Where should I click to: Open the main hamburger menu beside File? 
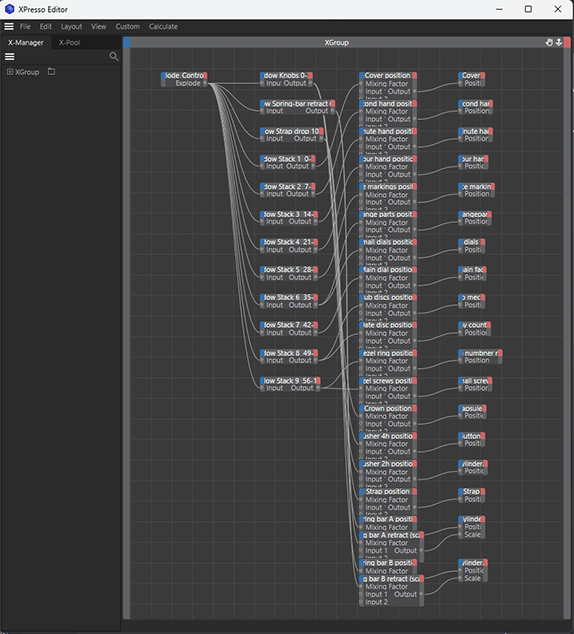[9, 26]
